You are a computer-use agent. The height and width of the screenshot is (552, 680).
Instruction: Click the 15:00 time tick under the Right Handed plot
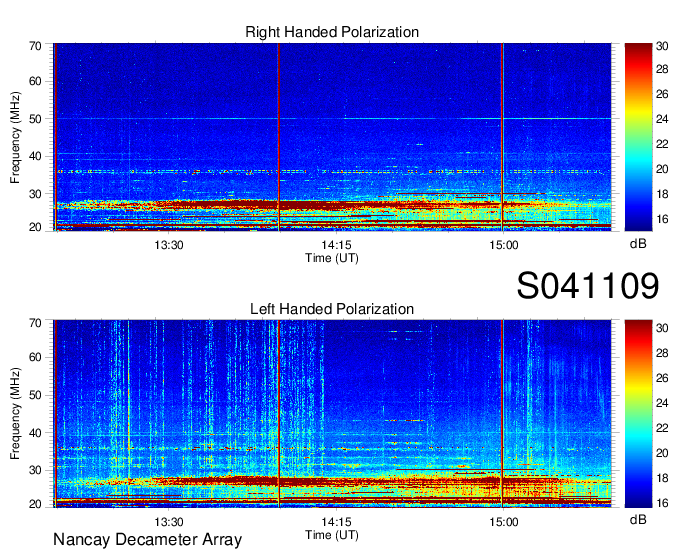503,245
